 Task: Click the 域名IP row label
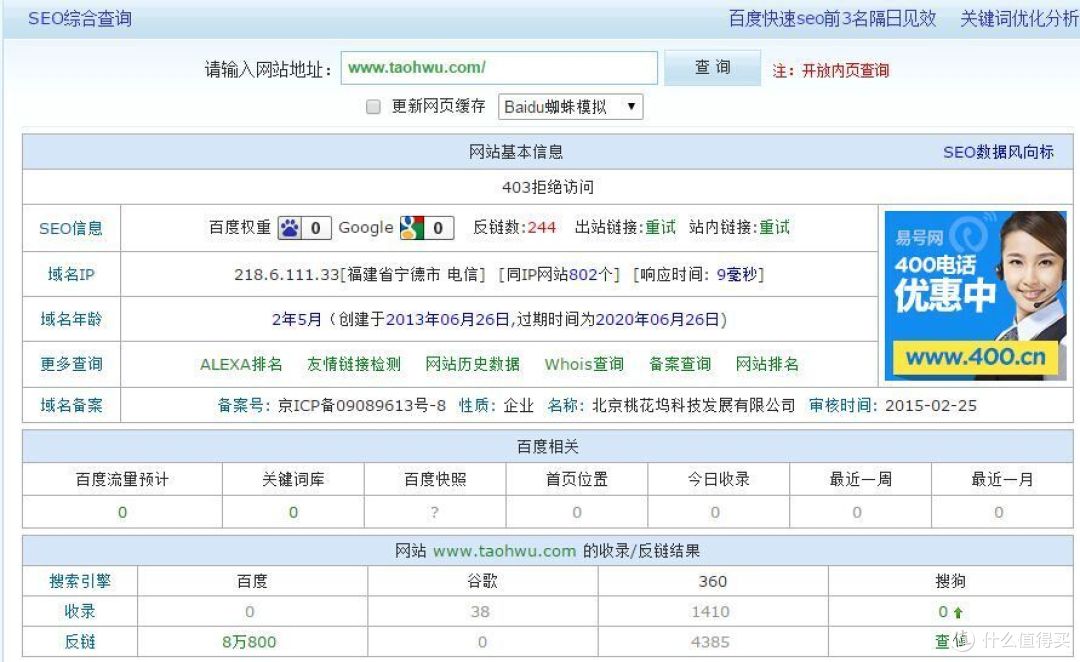point(71,275)
